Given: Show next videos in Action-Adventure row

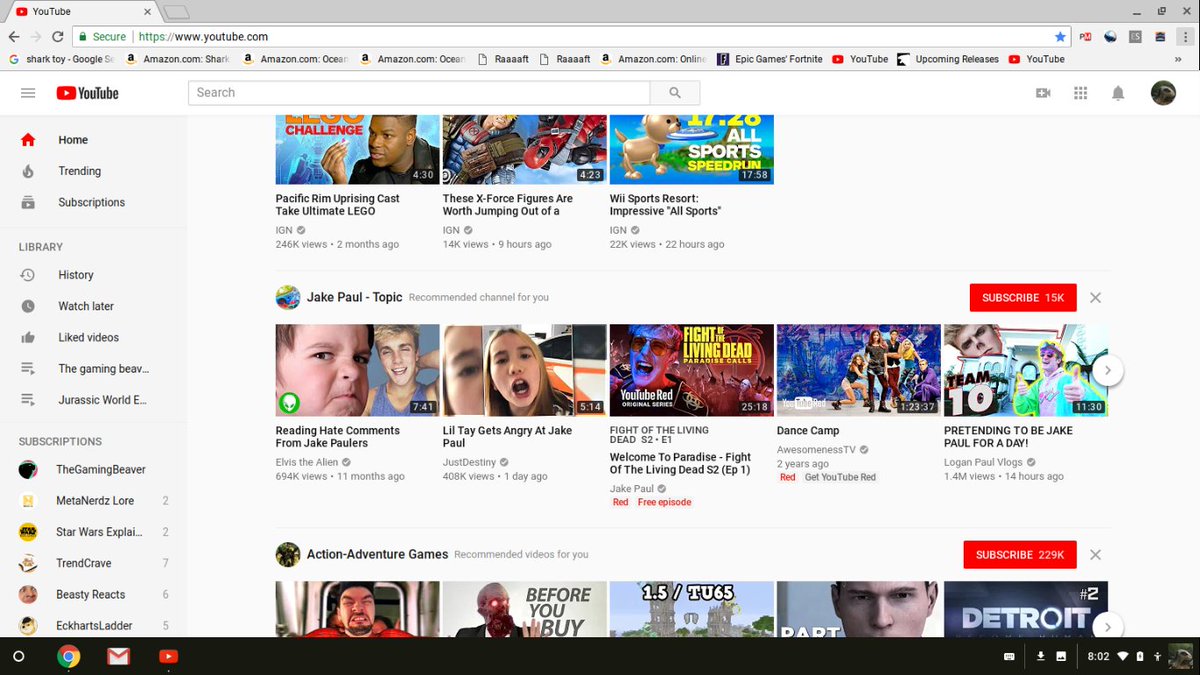Looking at the screenshot, I should [x=1106, y=626].
